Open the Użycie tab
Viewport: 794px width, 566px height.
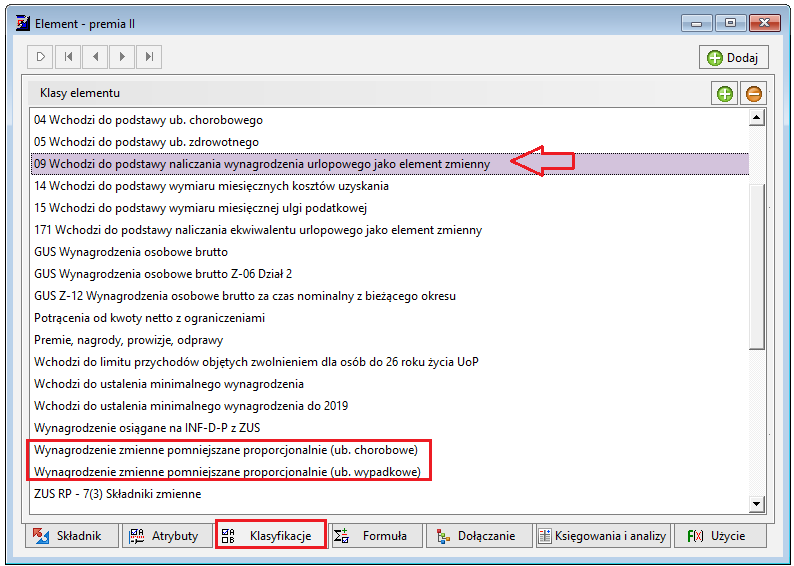pos(720,536)
